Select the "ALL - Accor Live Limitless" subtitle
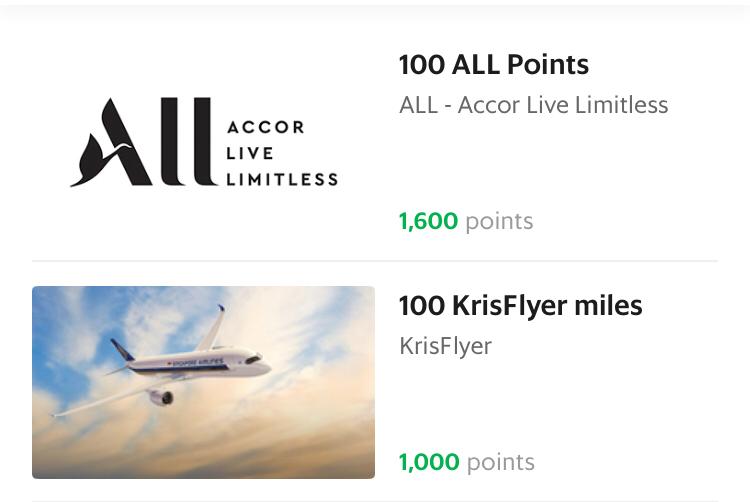 coord(533,105)
